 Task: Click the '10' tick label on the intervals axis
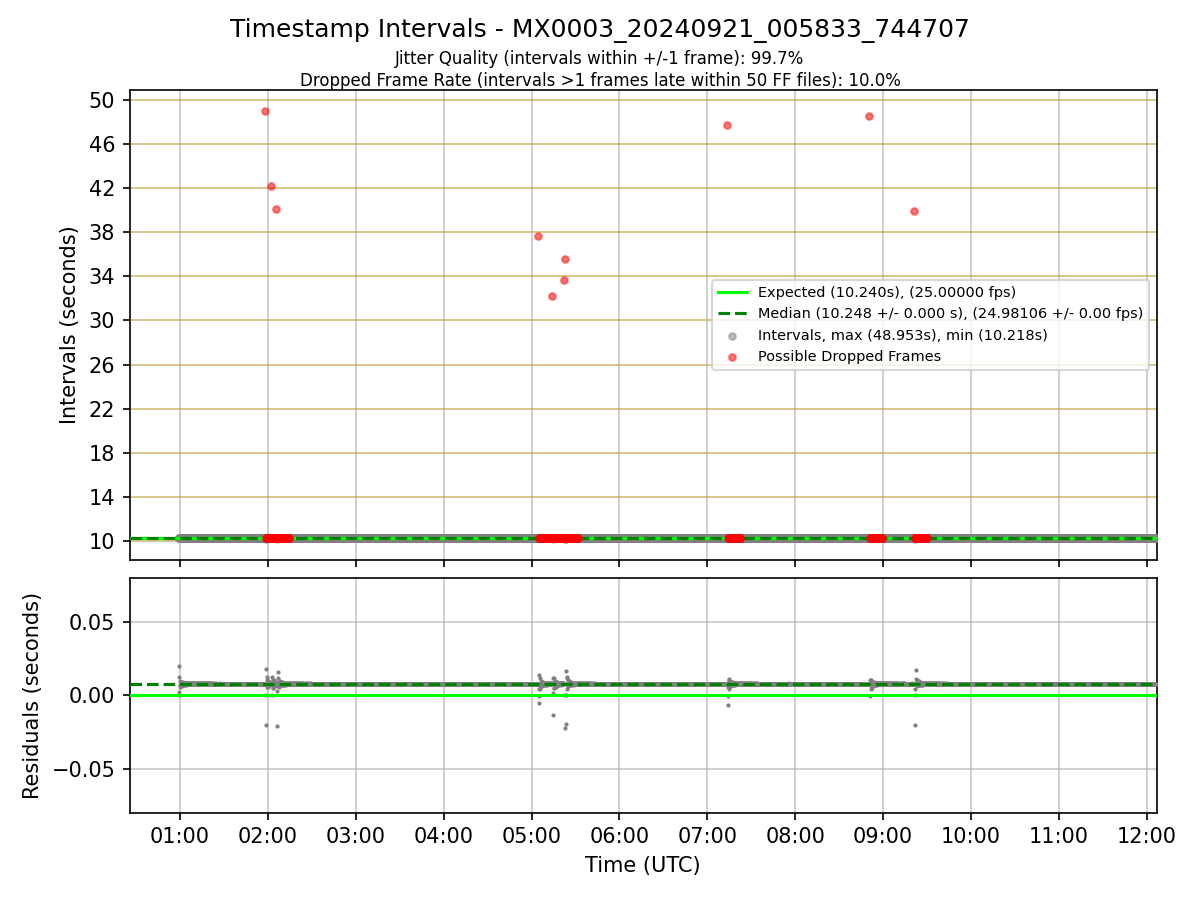point(104,541)
